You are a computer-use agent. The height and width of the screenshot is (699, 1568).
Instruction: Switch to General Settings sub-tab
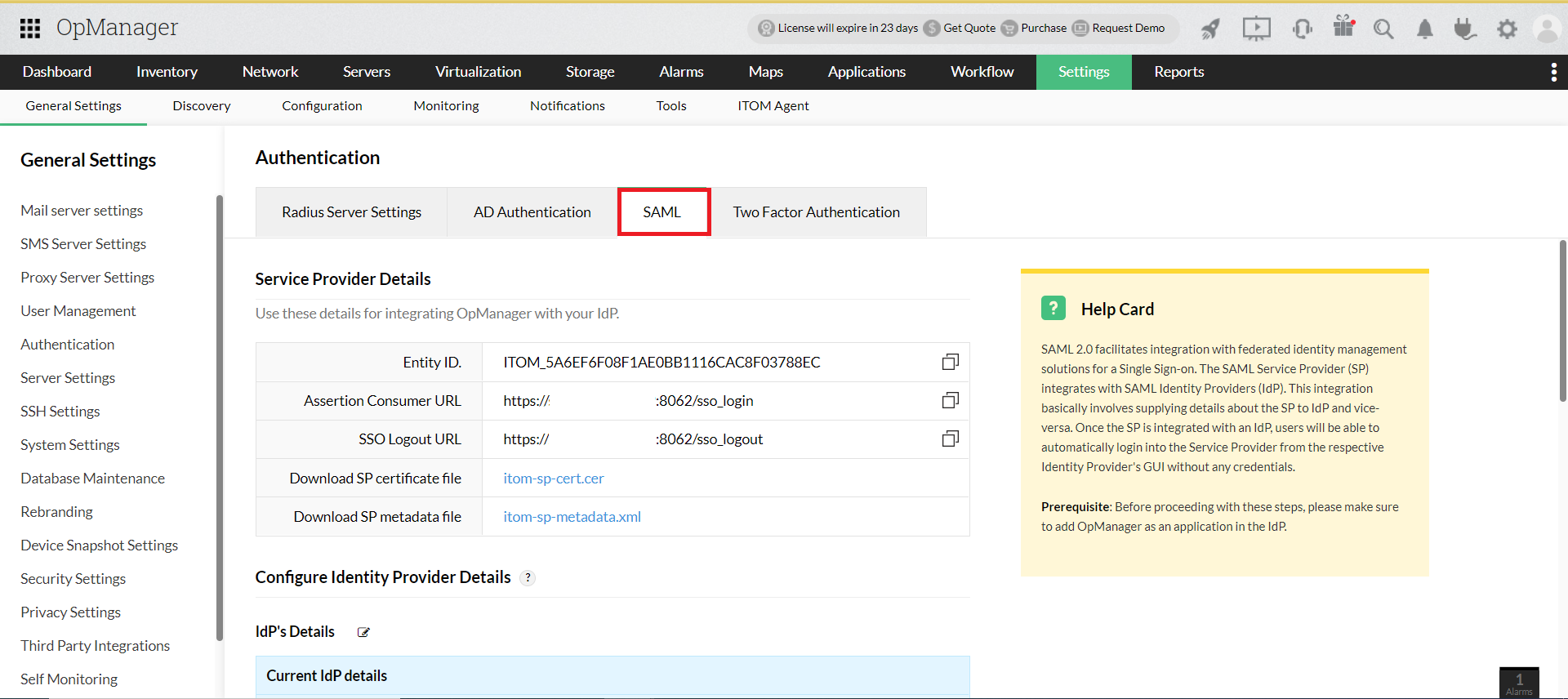click(x=73, y=106)
